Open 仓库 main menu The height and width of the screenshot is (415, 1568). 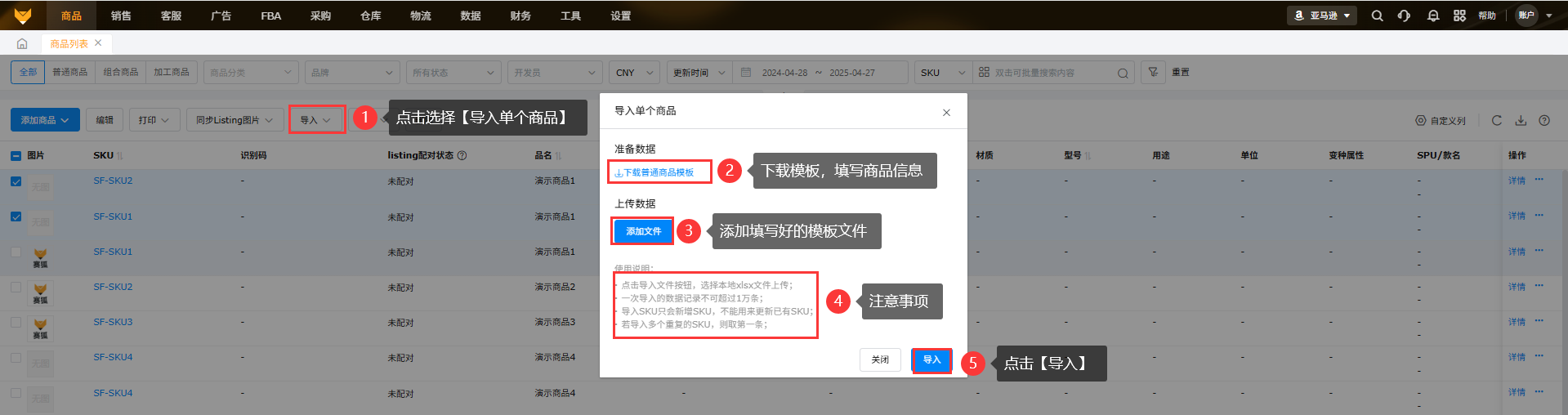pos(370,16)
